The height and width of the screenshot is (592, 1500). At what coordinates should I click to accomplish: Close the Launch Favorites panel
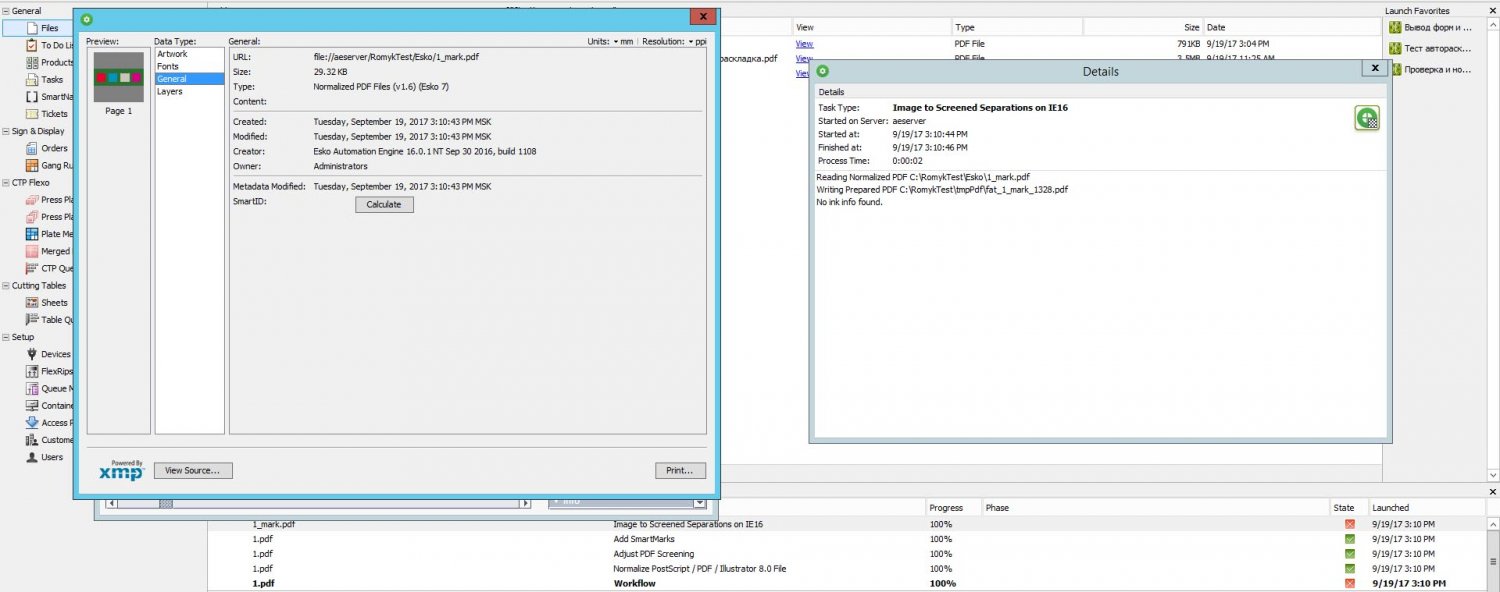pyautogui.click(x=1491, y=10)
